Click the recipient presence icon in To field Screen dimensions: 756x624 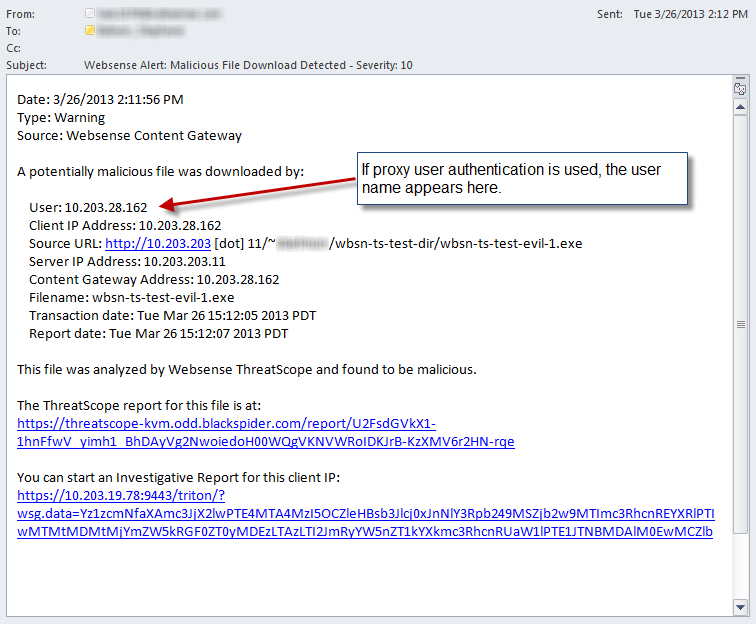point(90,30)
